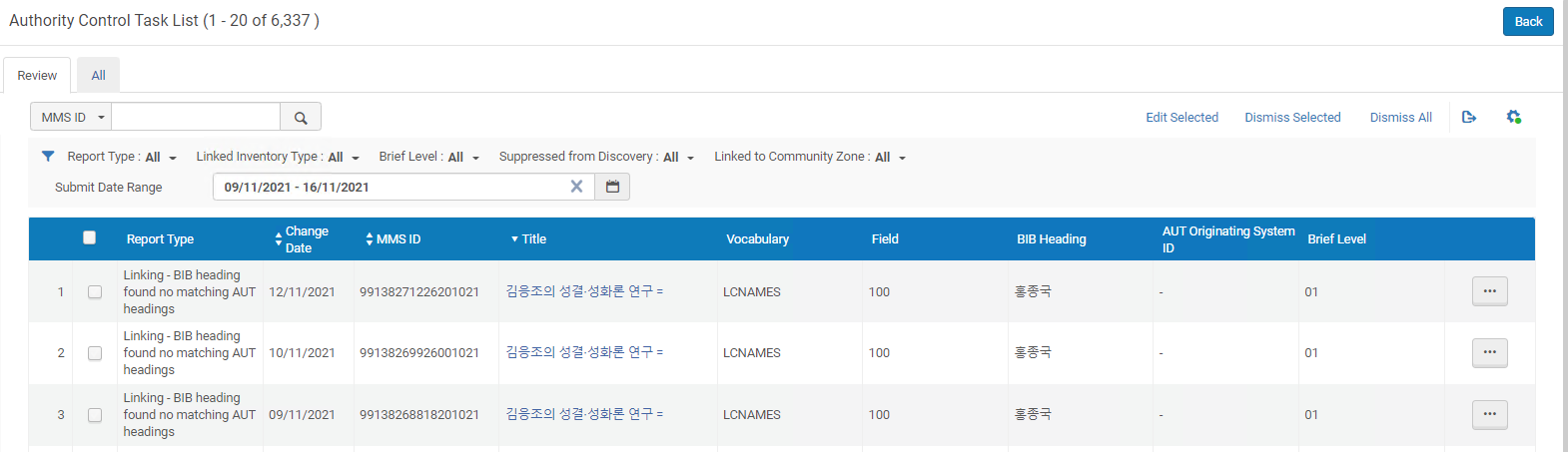The width and height of the screenshot is (1568, 452).
Task: Click the Back button
Action: [x=1527, y=22]
